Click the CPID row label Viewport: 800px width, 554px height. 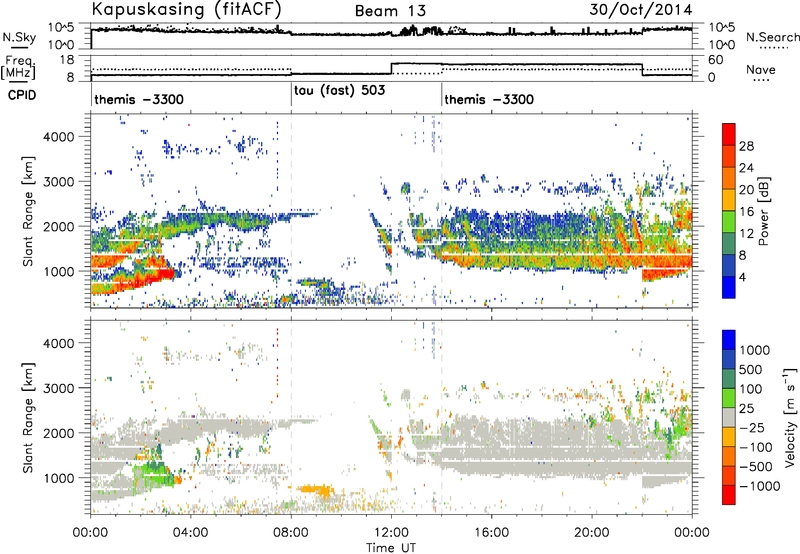(22, 95)
